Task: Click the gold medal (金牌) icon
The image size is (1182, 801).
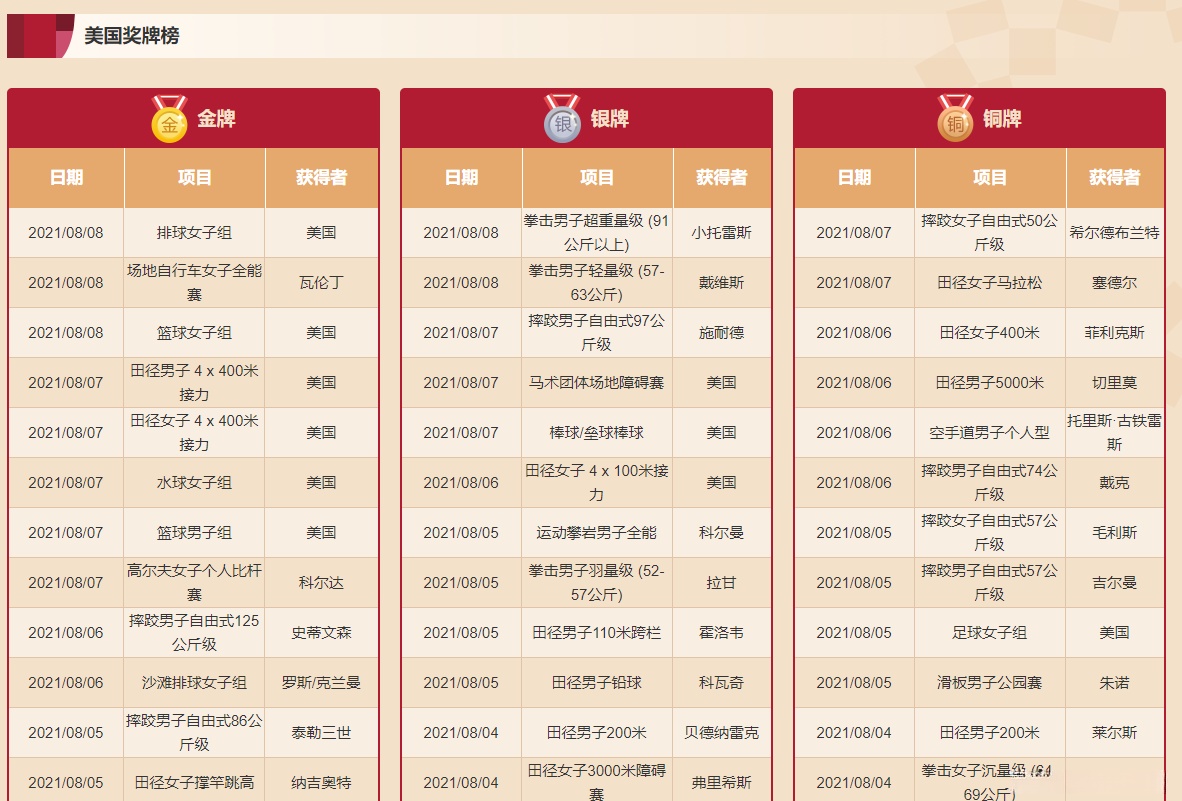Action: click(x=170, y=120)
